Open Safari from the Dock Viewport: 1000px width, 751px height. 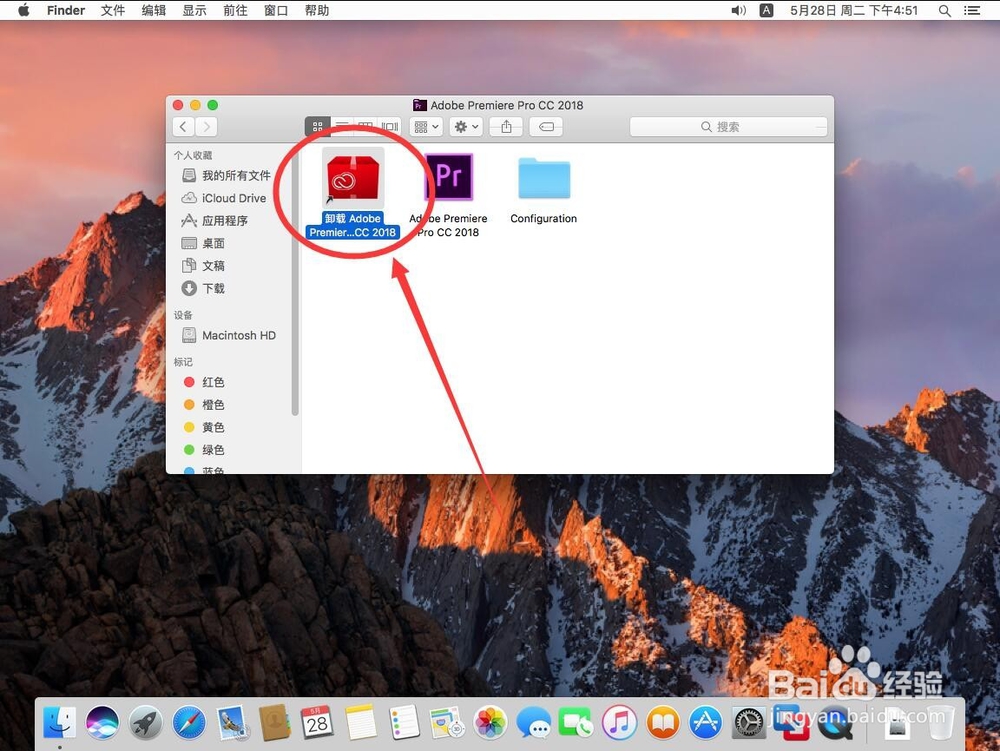pos(189,723)
